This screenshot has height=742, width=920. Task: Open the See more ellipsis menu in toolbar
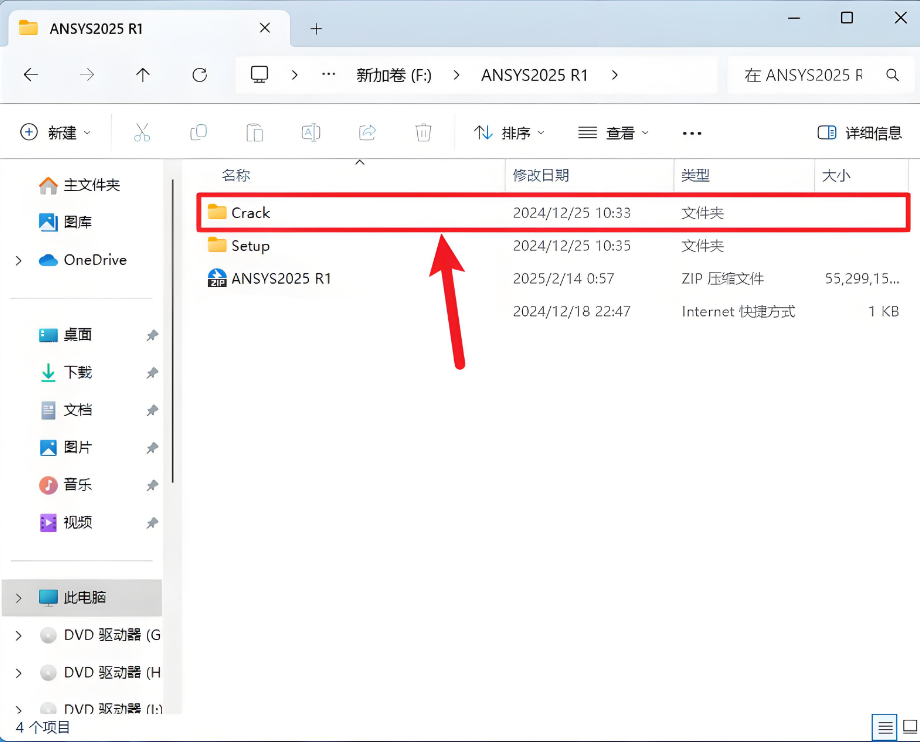(x=692, y=134)
